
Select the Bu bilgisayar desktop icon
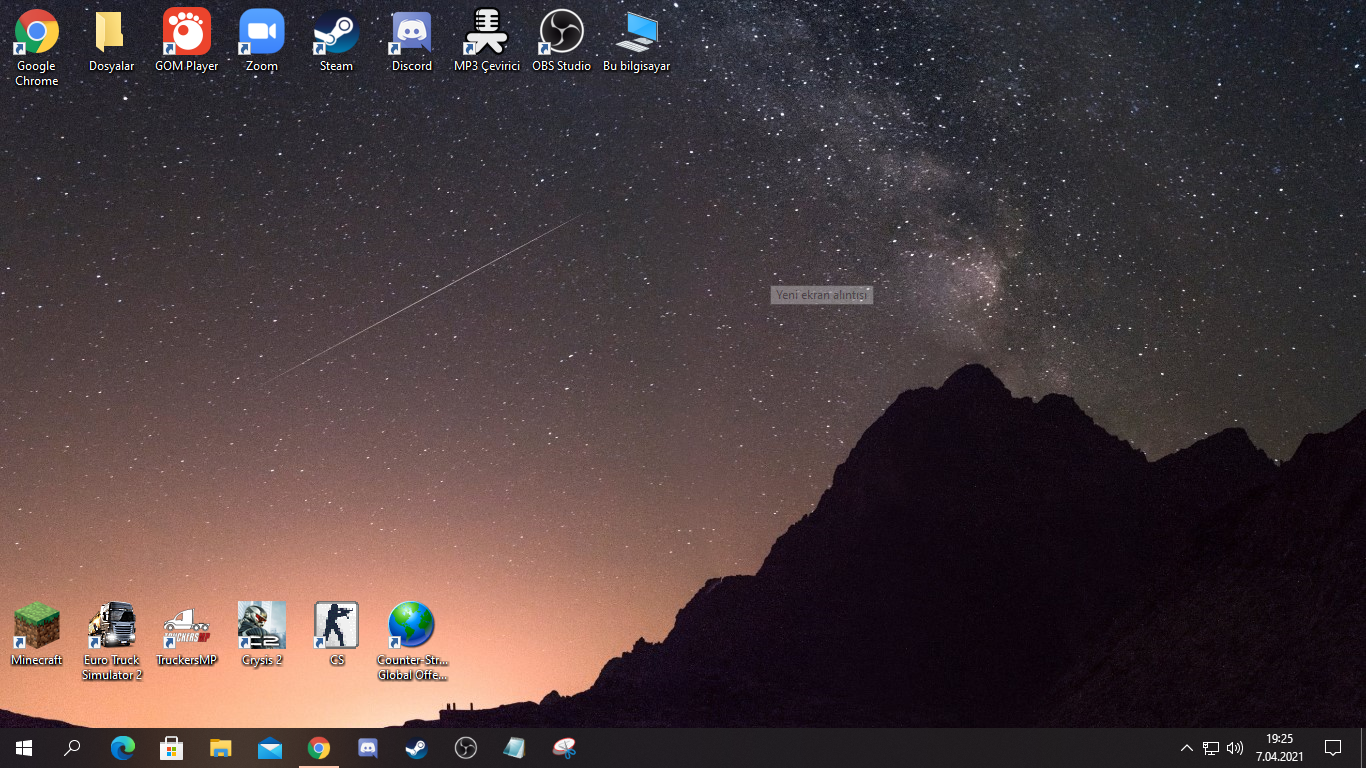[x=637, y=40]
